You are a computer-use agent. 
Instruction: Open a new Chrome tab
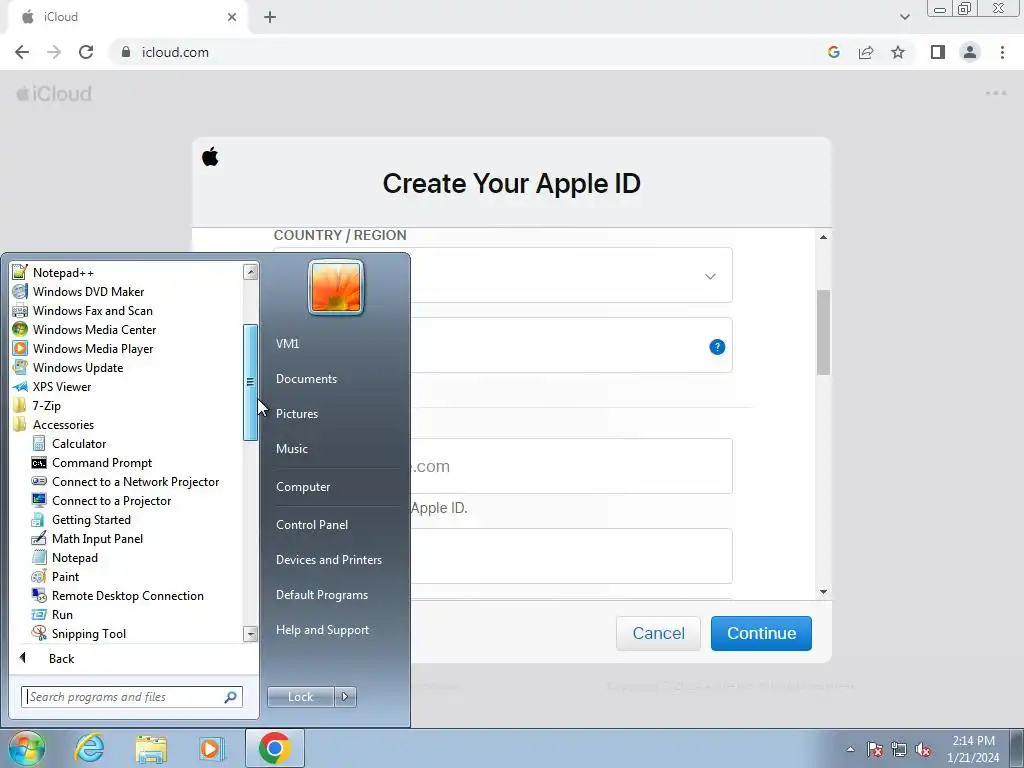(270, 17)
